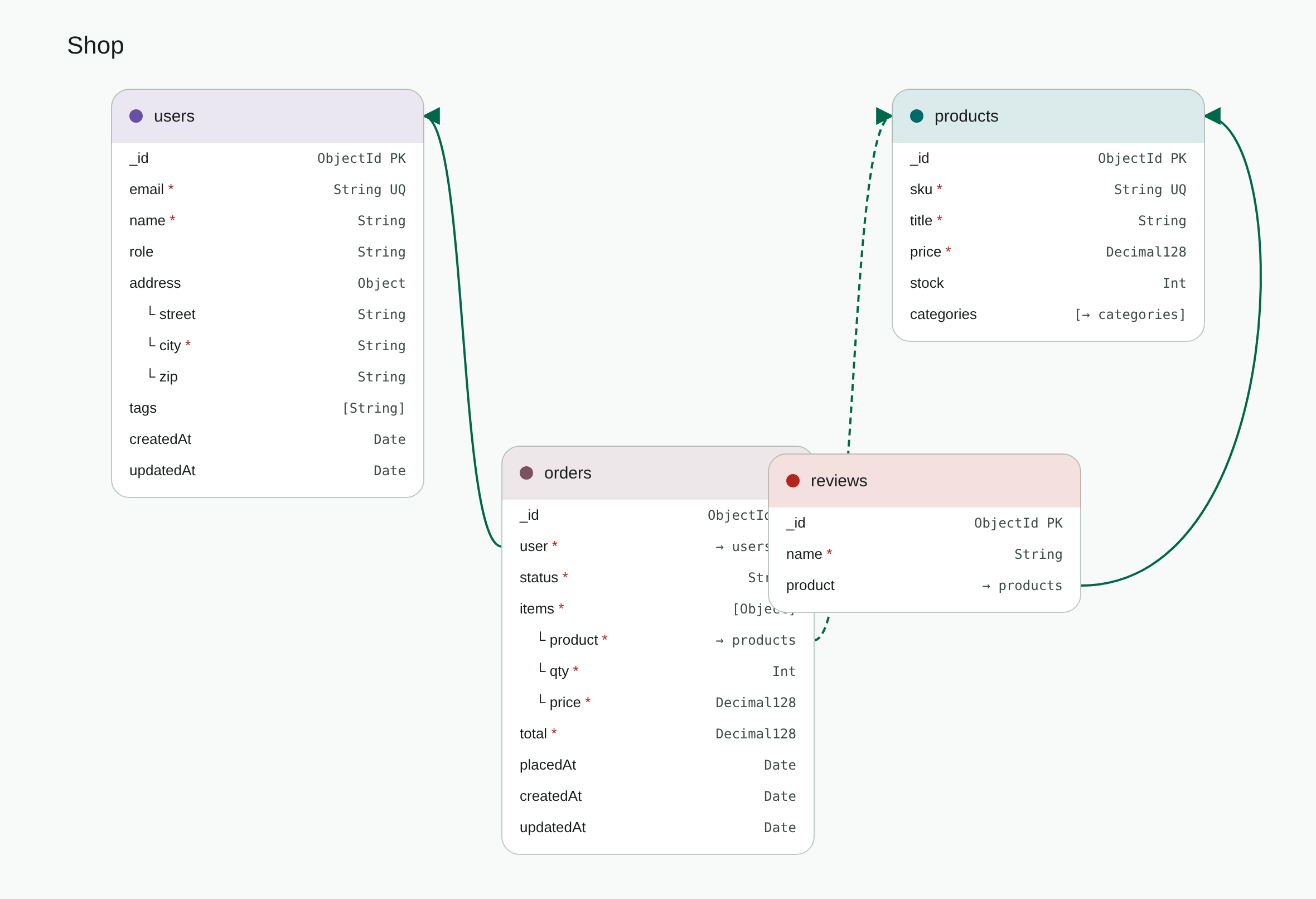This screenshot has width=1316, height=899.
Task: Click String UQ type beside sku
Action: coord(1150,189)
